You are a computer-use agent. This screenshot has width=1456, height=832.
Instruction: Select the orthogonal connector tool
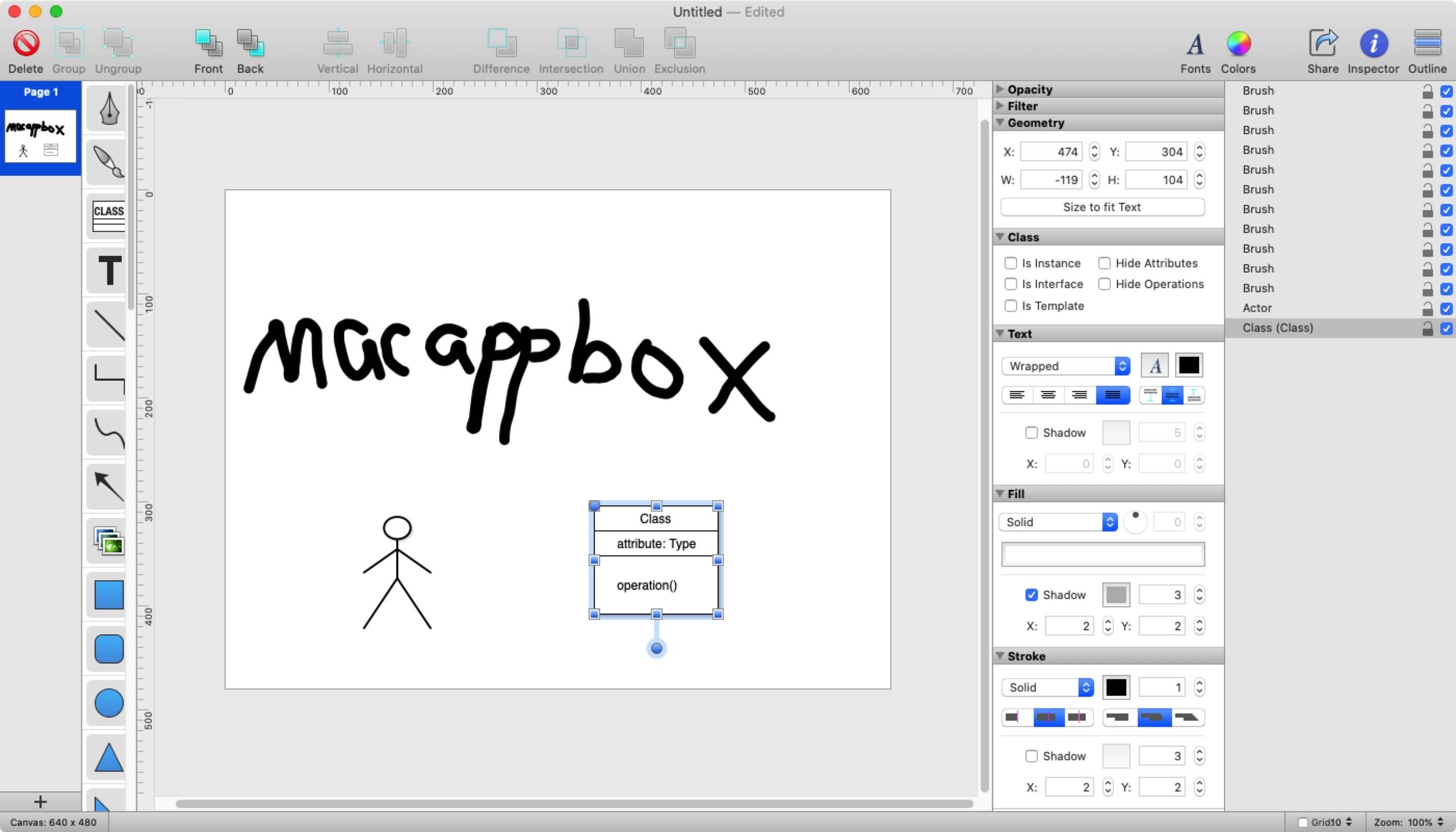click(x=108, y=378)
